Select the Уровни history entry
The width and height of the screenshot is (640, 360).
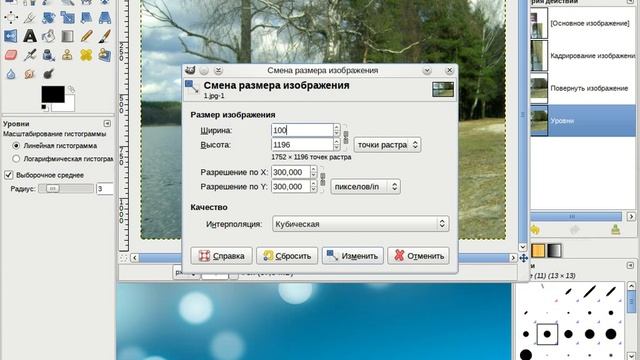(583, 121)
